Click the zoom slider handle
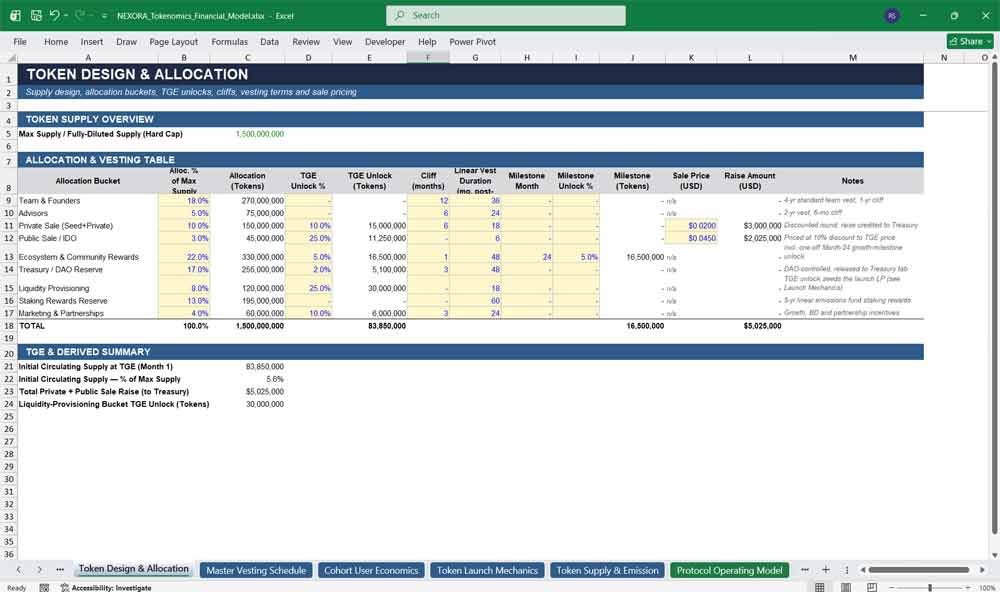The image size is (1000, 592). coord(930,587)
